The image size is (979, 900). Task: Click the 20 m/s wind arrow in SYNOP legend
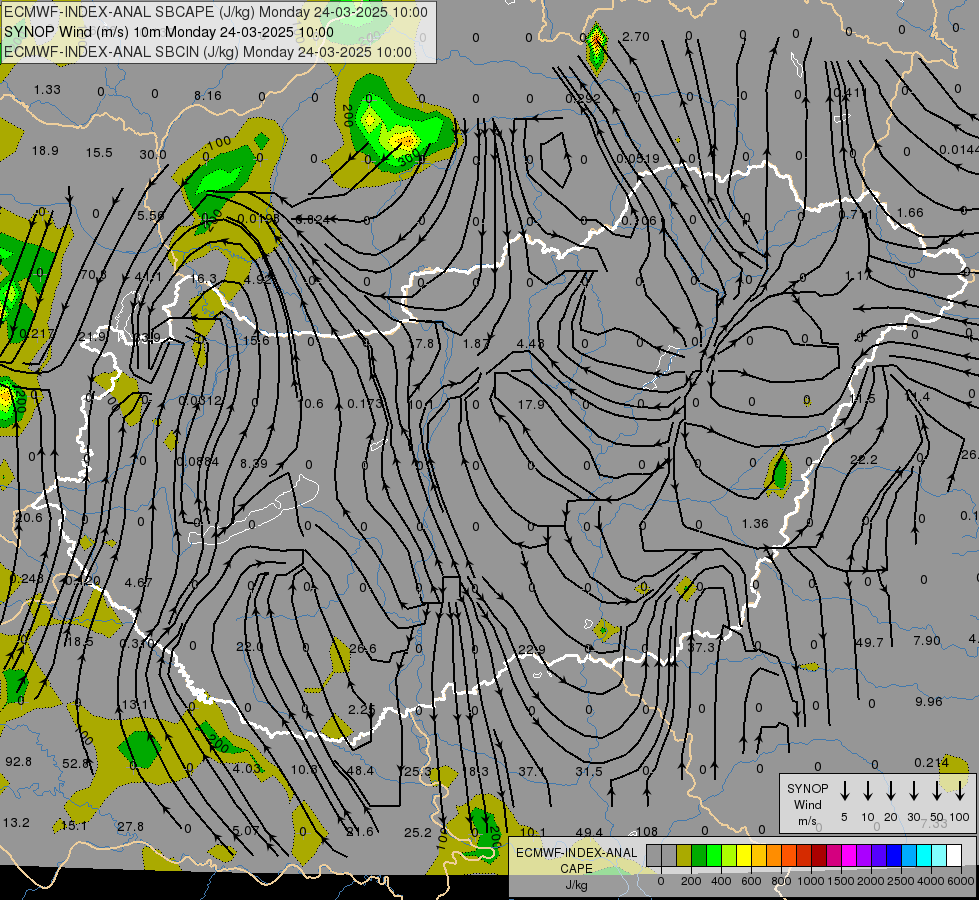pos(891,790)
